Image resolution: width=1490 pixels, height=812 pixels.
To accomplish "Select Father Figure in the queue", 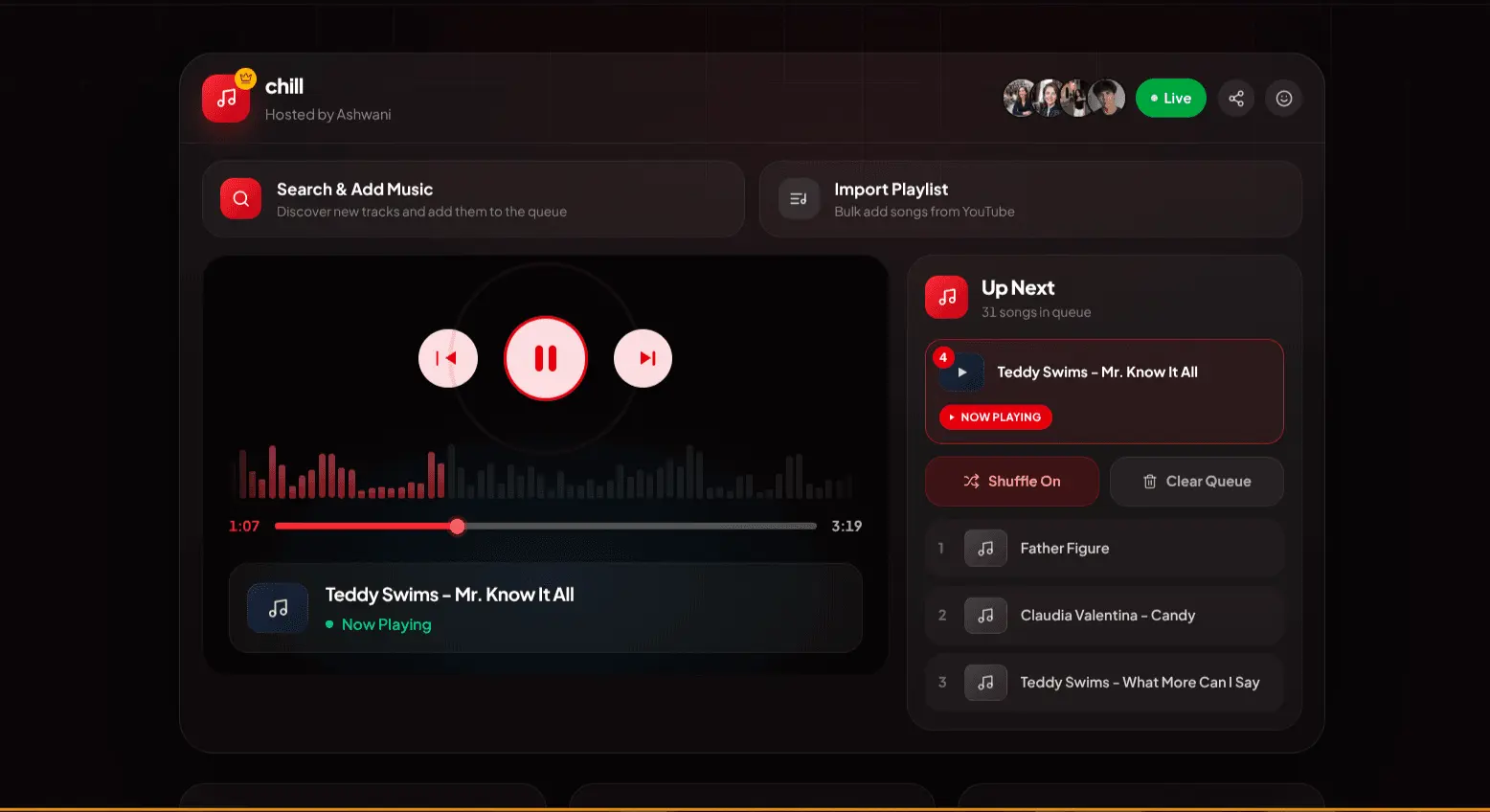I will [x=1105, y=549].
